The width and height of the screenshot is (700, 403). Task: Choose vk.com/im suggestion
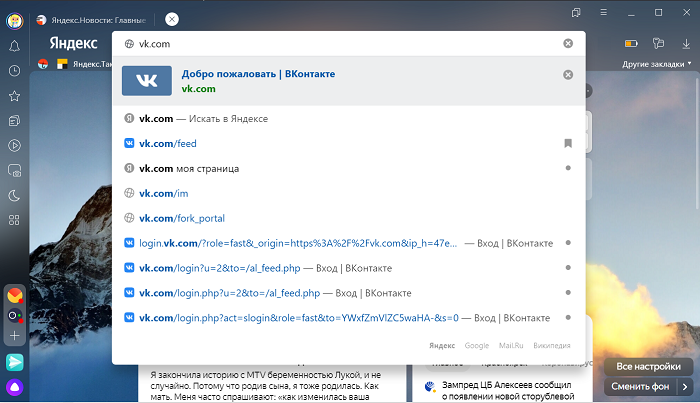click(x=161, y=193)
